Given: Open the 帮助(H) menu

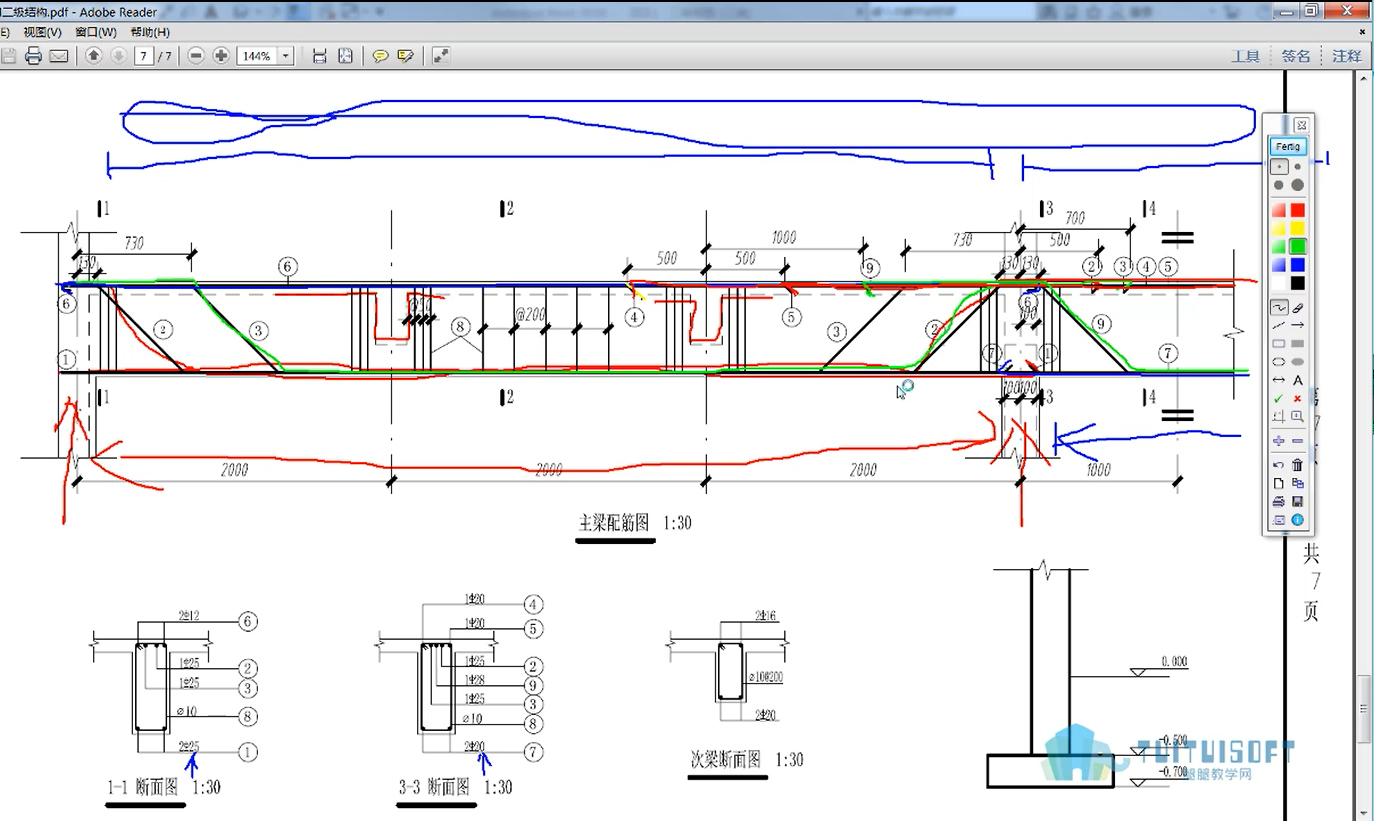Looking at the screenshot, I should click(x=150, y=32).
